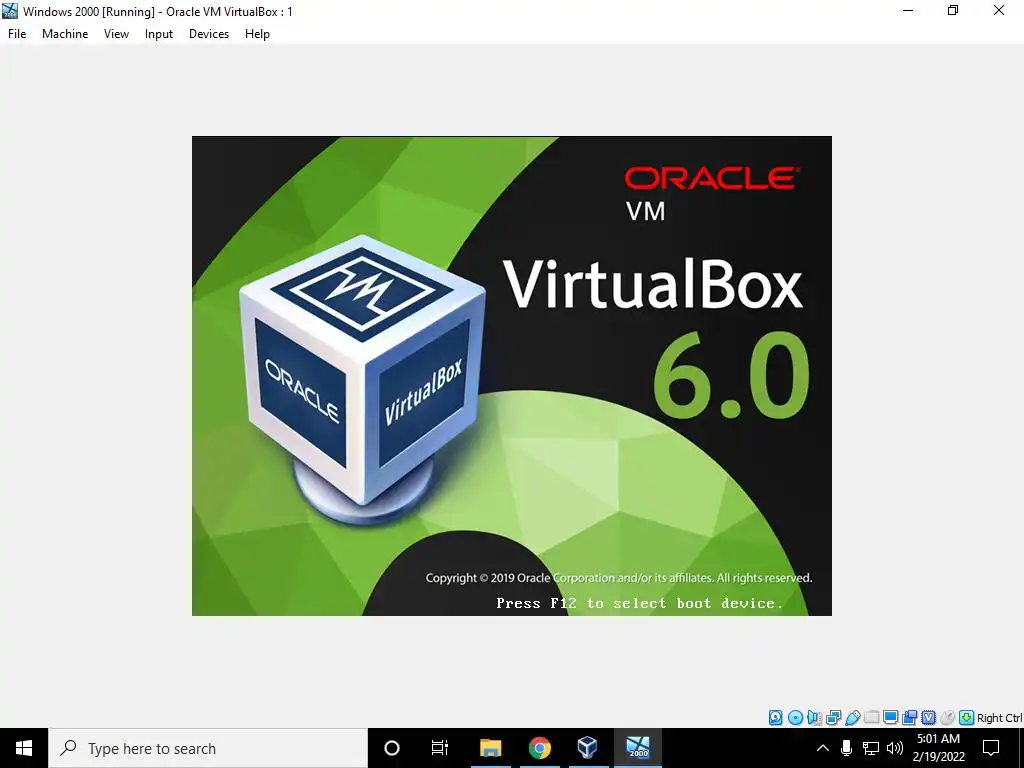The width and height of the screenshot is (1024, 768).
Task: Click the Right Ctrl host key label
Action: coord(999,718)
